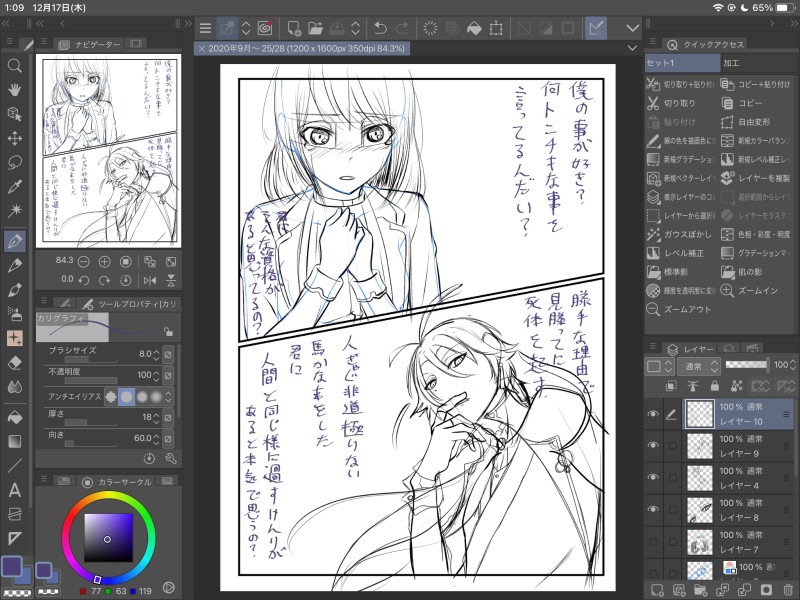Select the Fill bucket tool in toolbox
This screenshot has width=800, height=600.
click(x=15, y=417)
